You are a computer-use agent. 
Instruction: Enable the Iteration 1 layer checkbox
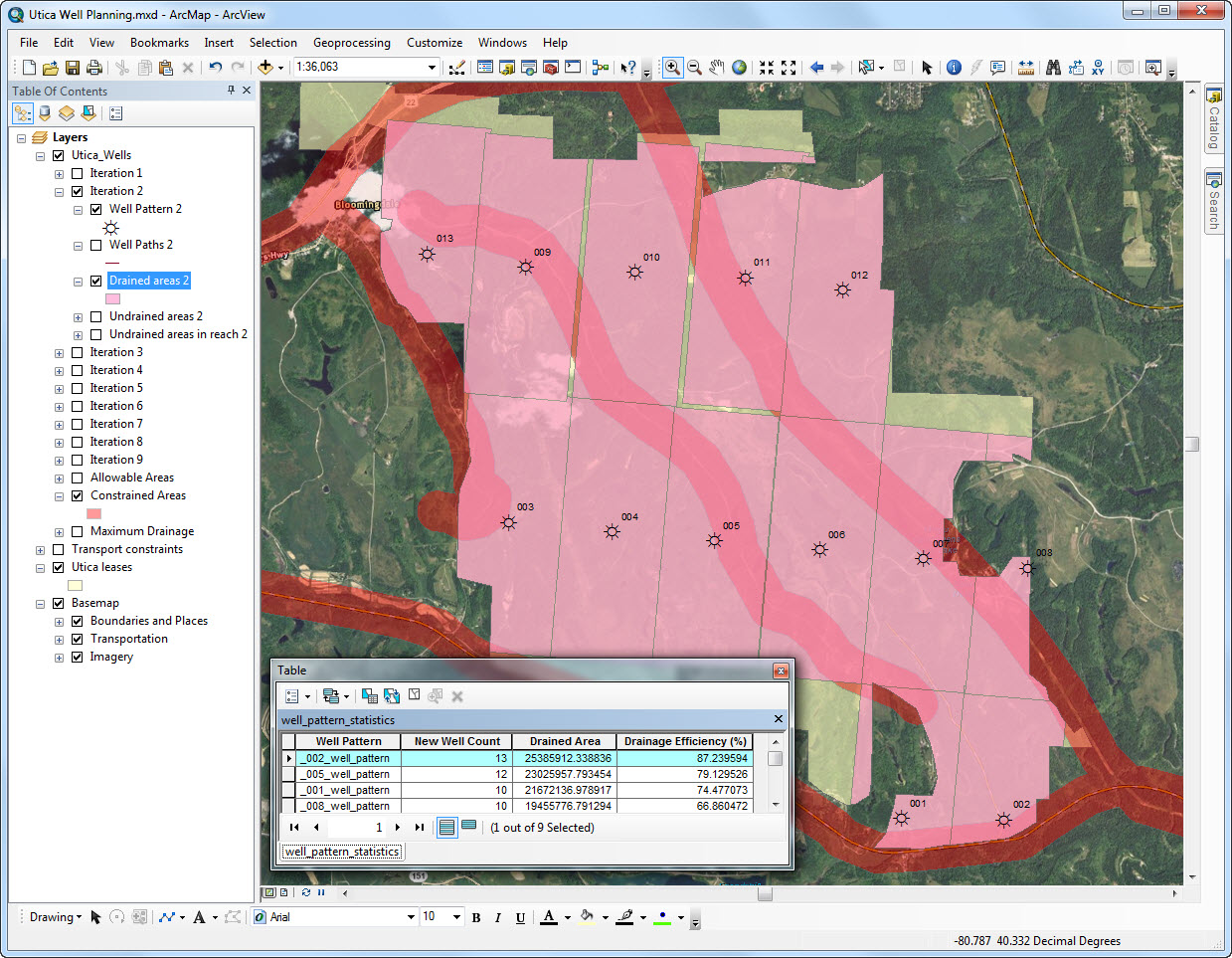[x=78, y=173]
